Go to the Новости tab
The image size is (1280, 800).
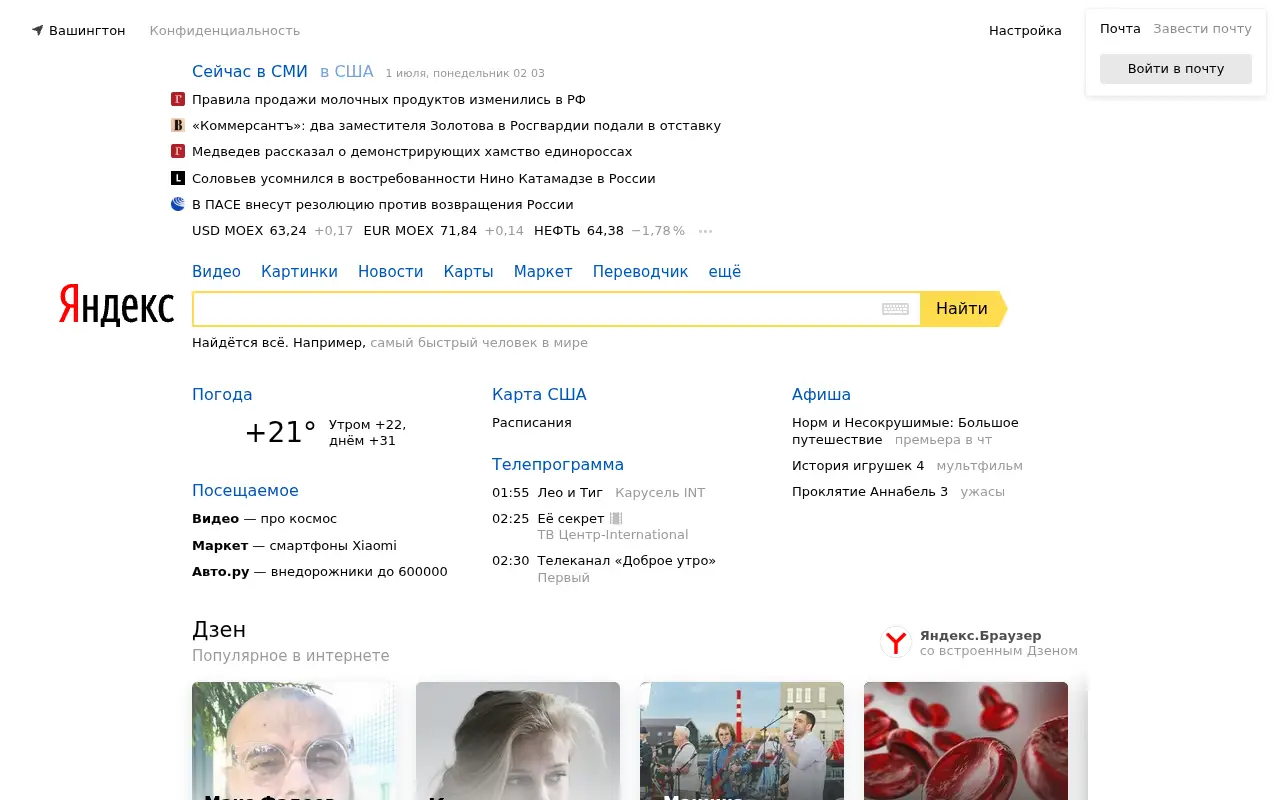pyautogui.click(x=390, y=271)
